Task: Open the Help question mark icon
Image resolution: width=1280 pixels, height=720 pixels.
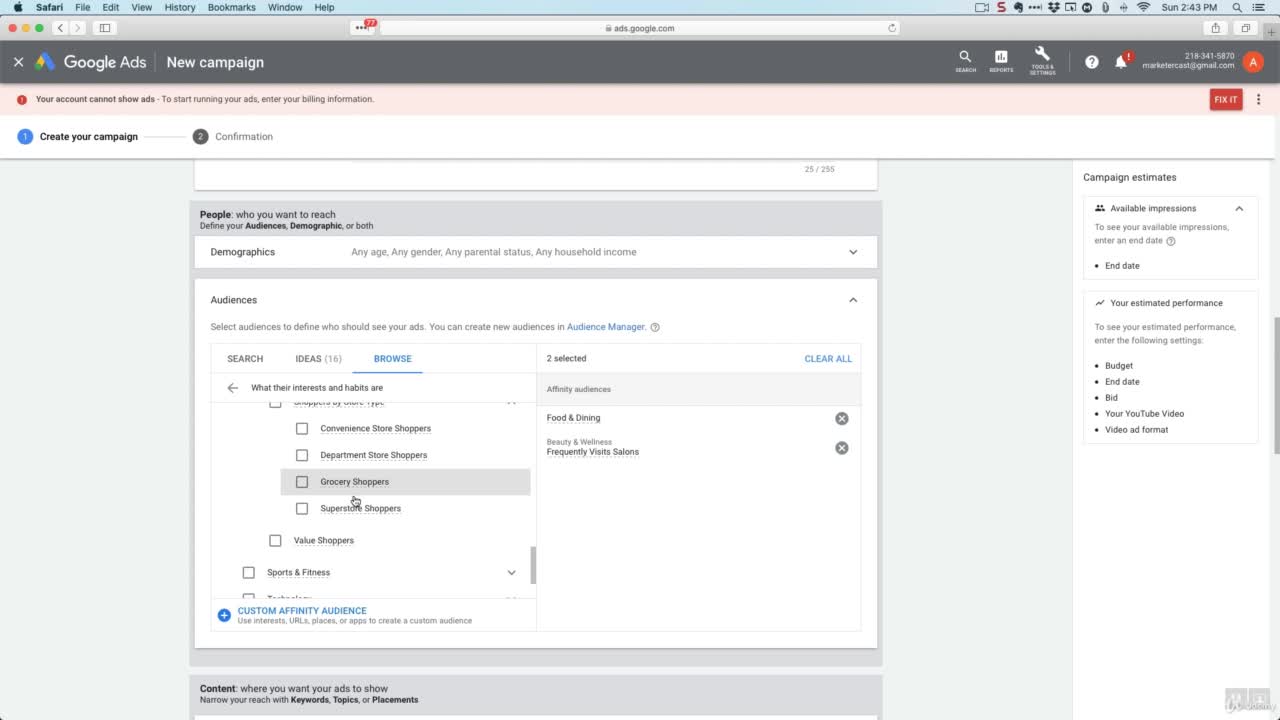Action: click(1092, 62)
